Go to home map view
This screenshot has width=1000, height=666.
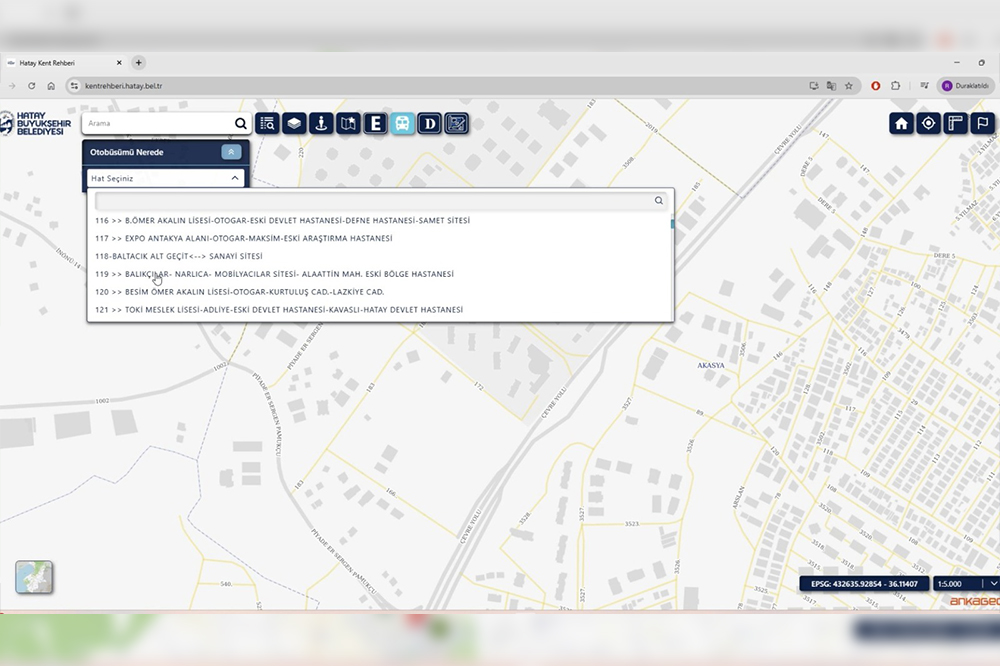[x=902, y=124]
